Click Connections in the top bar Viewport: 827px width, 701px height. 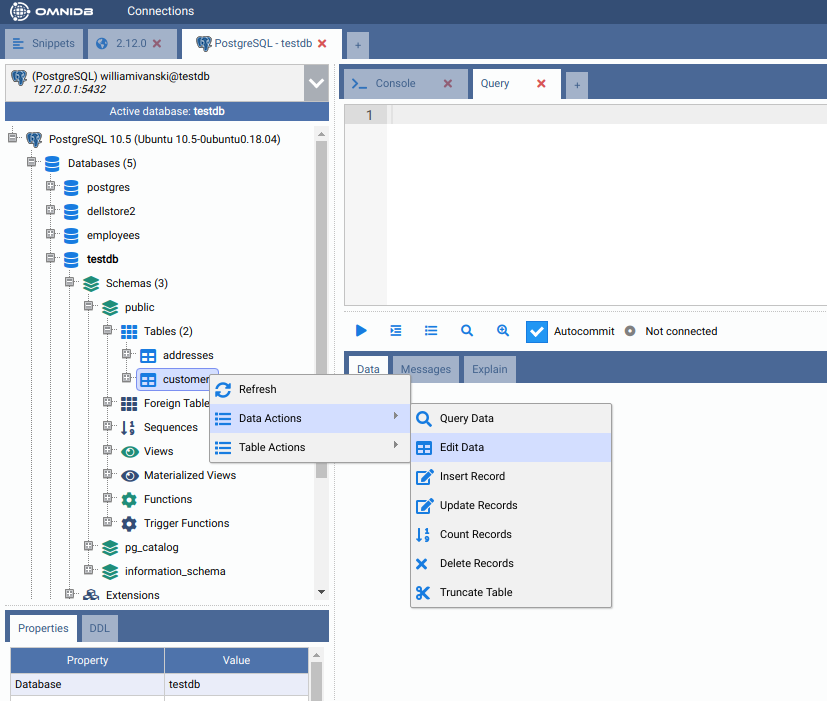point(160,12)
